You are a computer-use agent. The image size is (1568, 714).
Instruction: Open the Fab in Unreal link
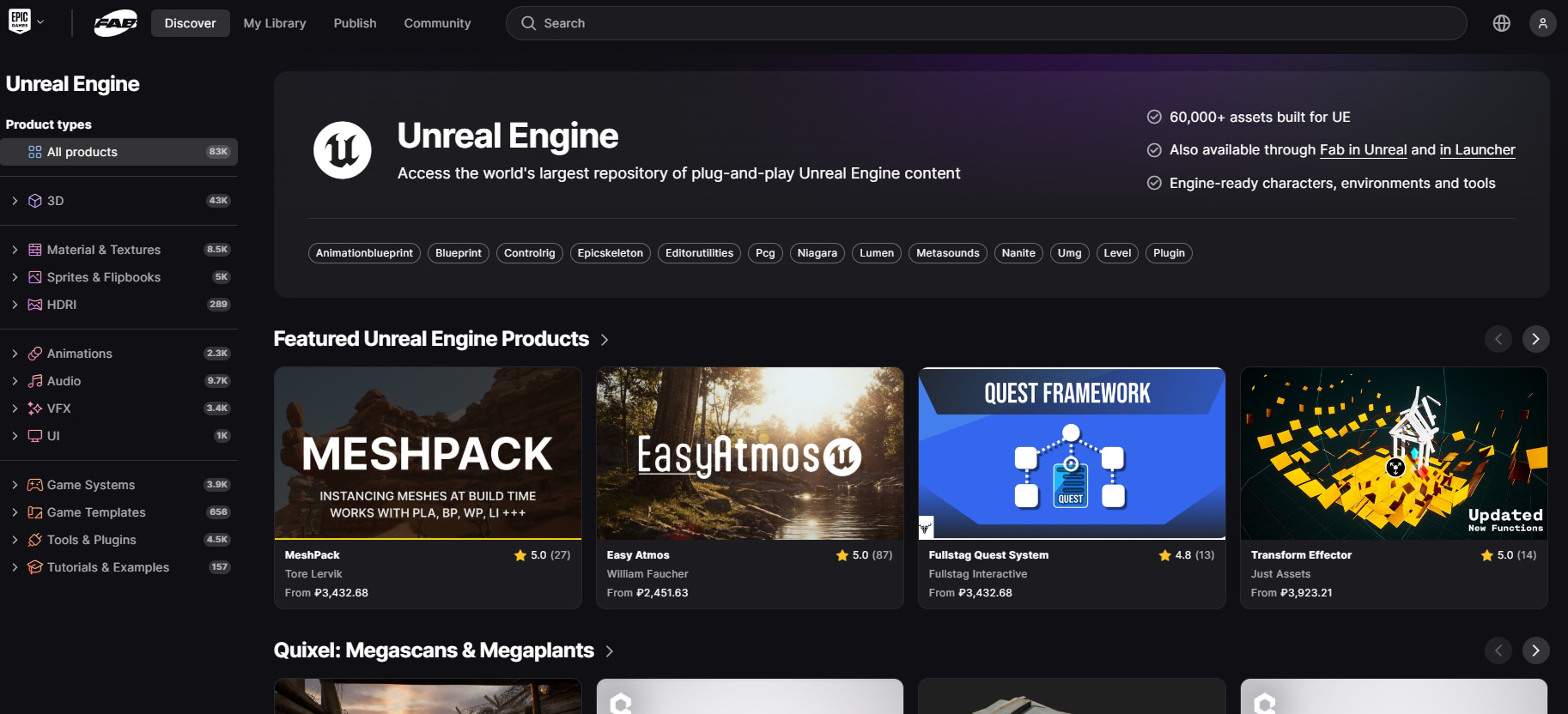[1364, 150]
